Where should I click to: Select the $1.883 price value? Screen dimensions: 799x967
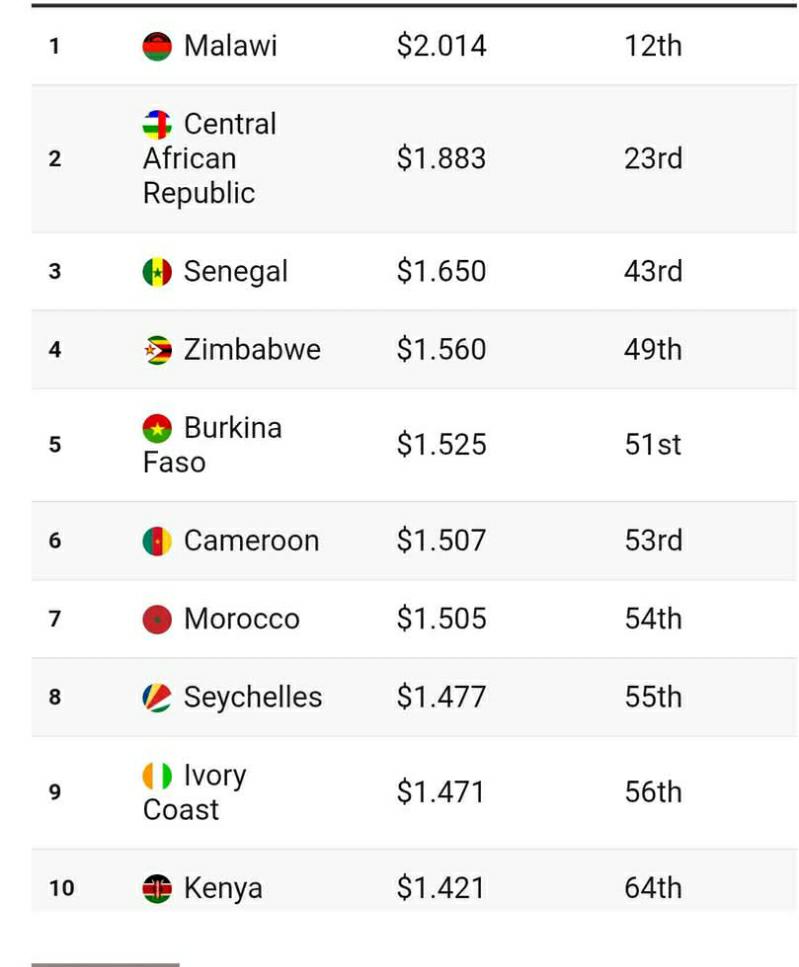click(x=441, y=159)
